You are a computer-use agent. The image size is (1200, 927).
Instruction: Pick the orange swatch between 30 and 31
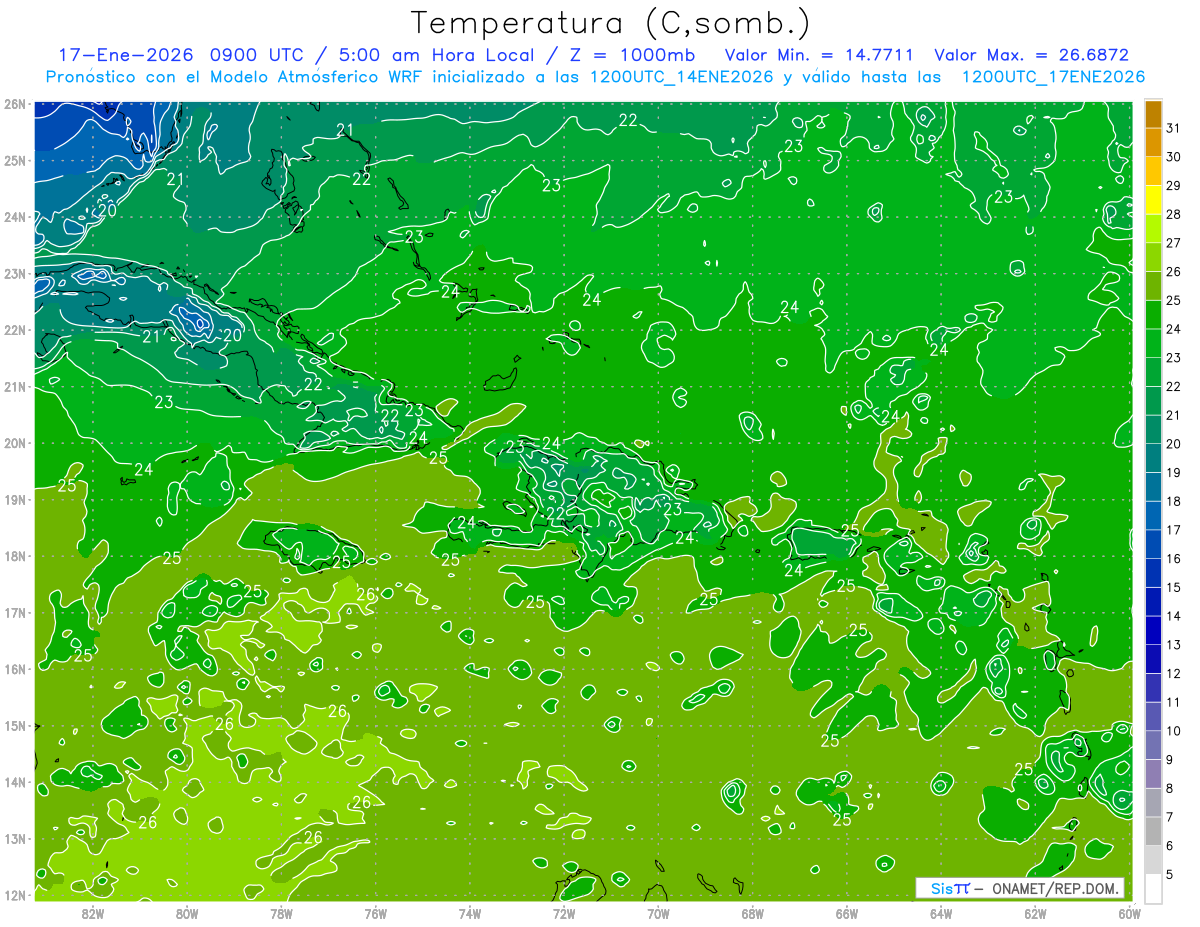click(1153, 143)
